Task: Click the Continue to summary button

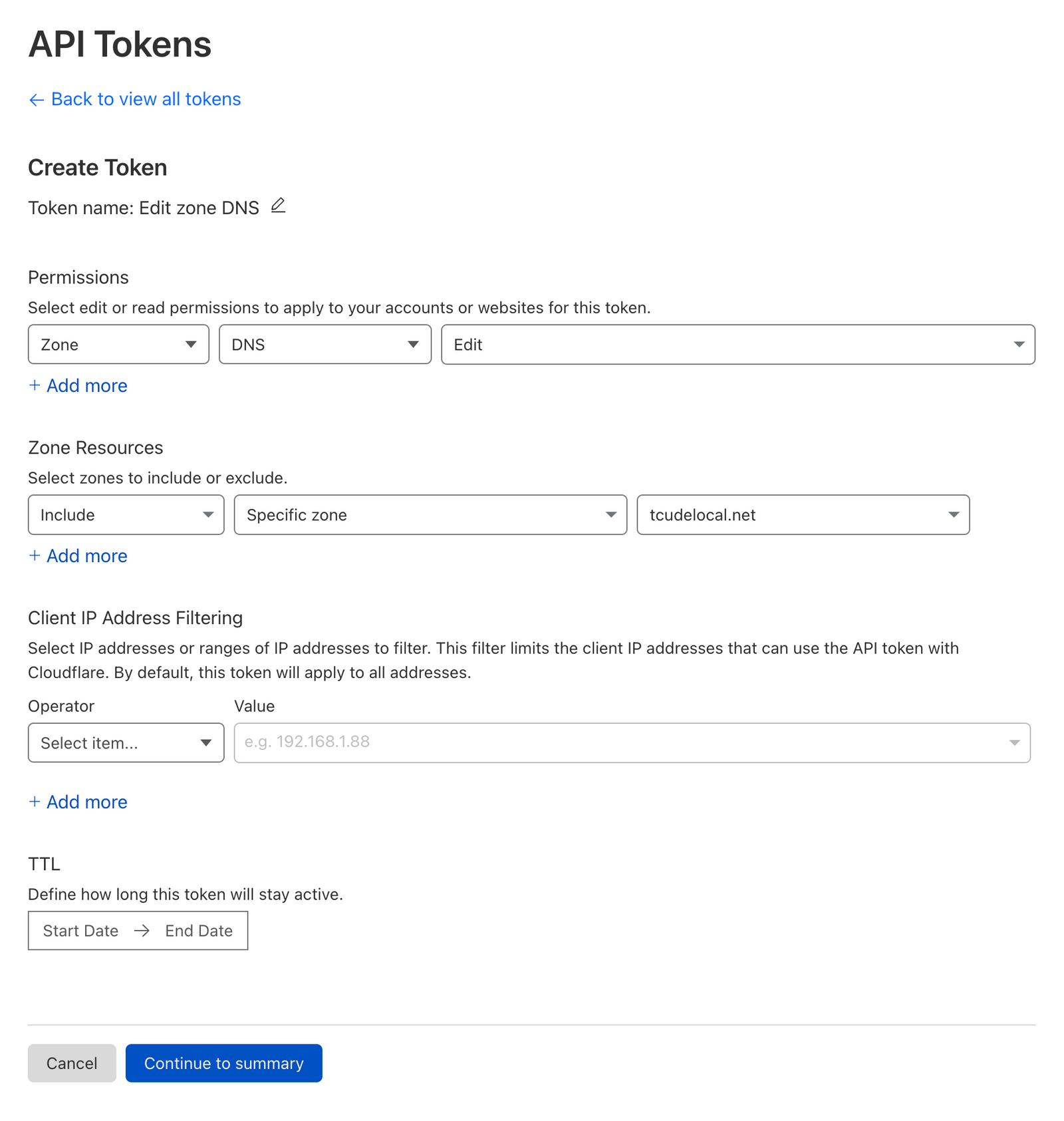Action: 223,1063
